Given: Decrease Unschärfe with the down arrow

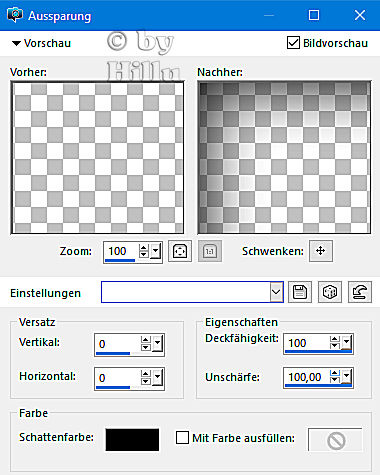Looking at the screenshot, I should point(335,381).
